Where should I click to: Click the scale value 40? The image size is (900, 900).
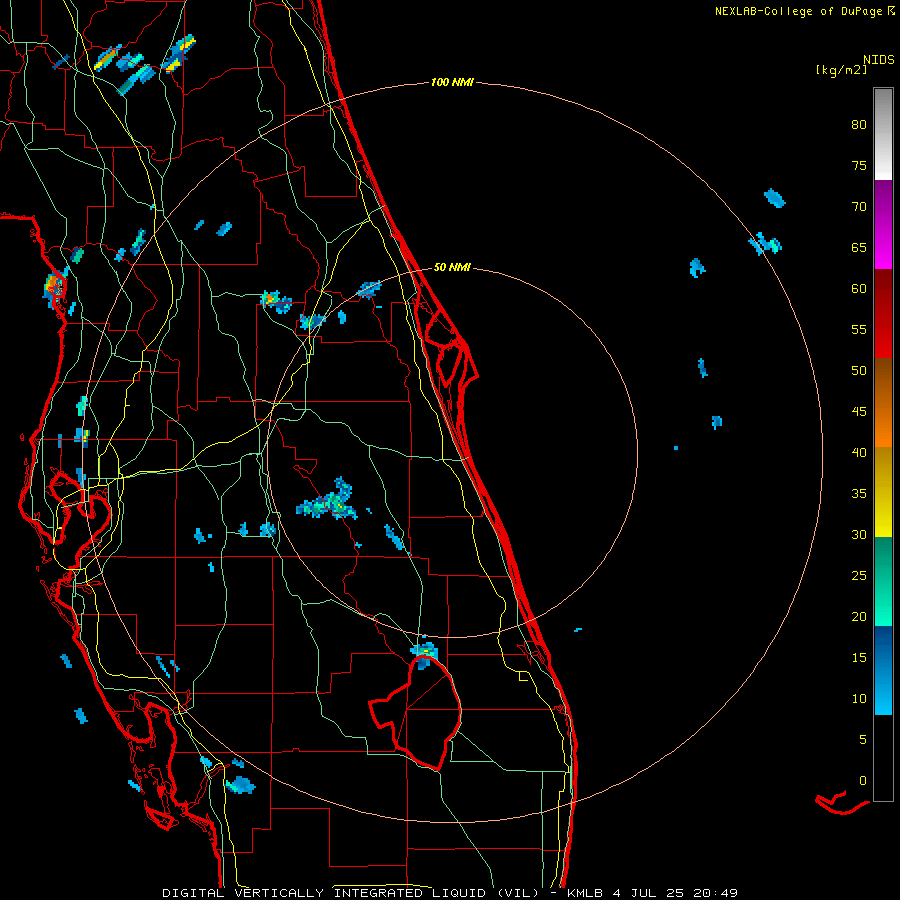pos(859,453)
